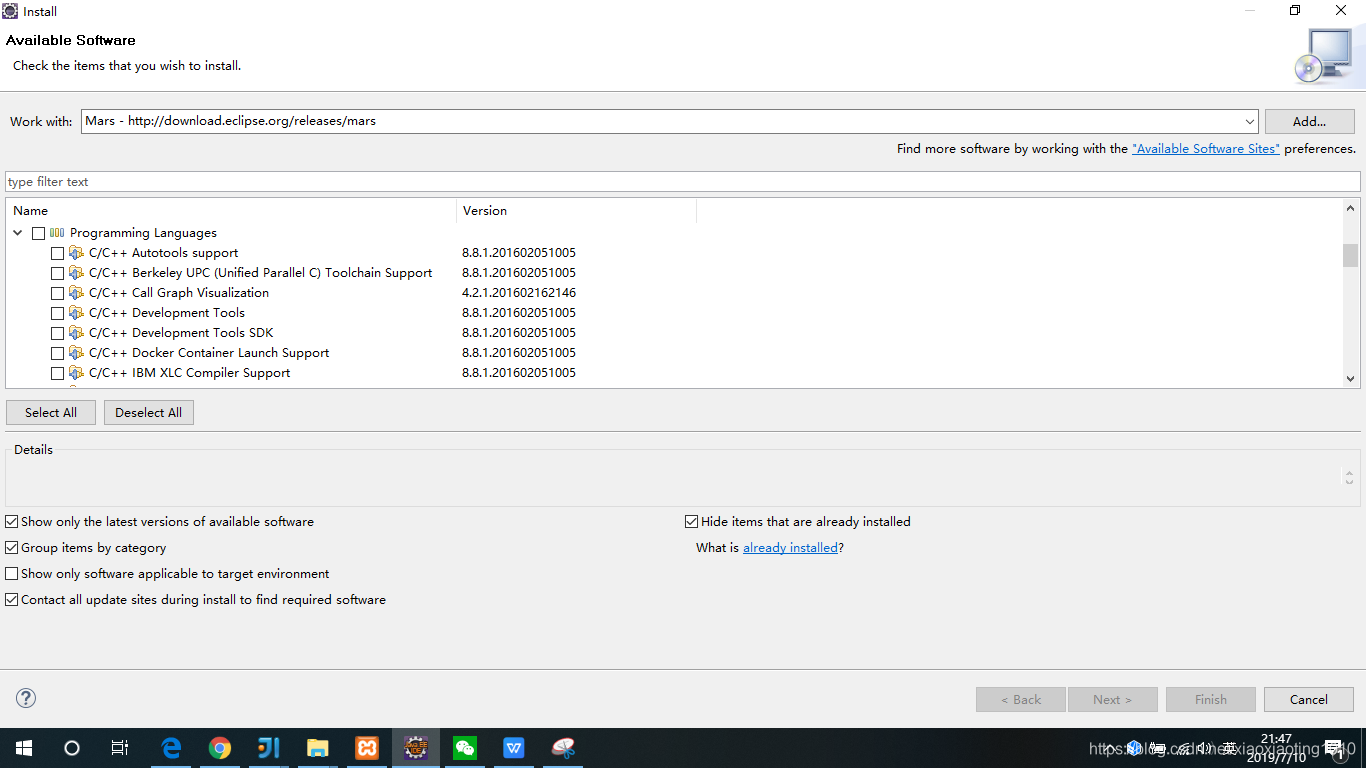Image resolution: width=1366 pixels, height=768 pixels.
Task: Select the C/C++ Development Tools SDK row text
Action: (181, 333)
